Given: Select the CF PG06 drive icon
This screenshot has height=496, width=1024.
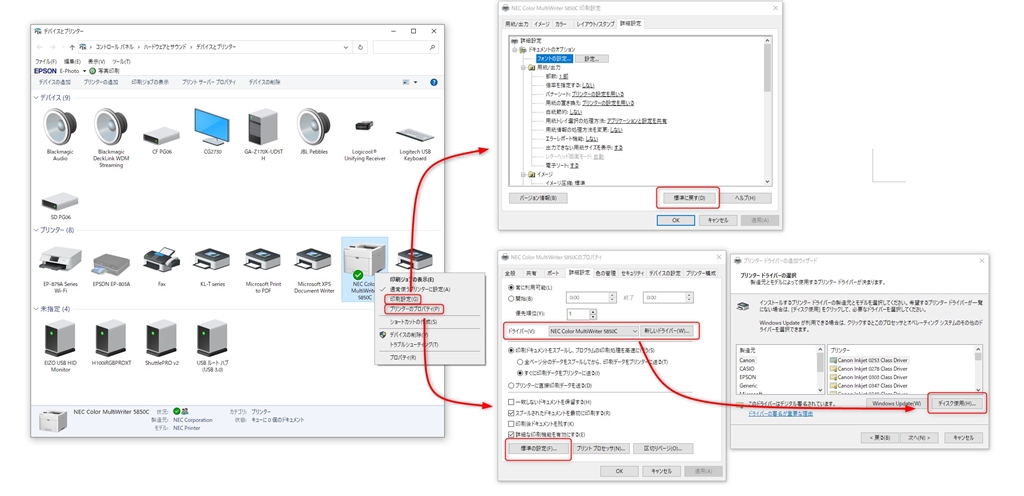Looking at the screenshot, I should pyautogui.click(x=161, y=136).
